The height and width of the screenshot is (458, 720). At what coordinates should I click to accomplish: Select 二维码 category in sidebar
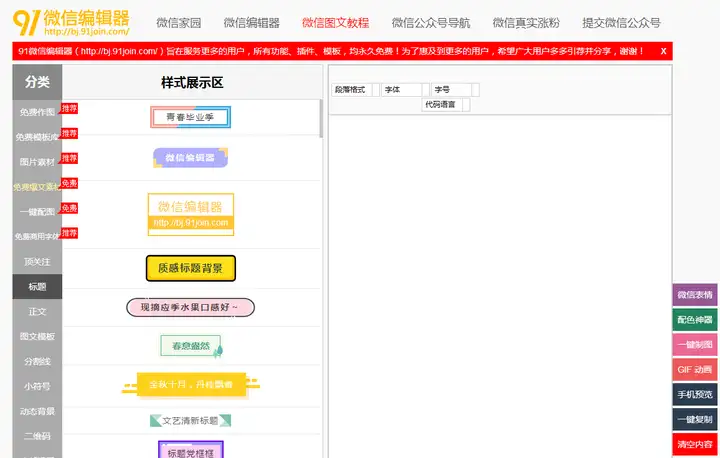click(x=37, y=436)
